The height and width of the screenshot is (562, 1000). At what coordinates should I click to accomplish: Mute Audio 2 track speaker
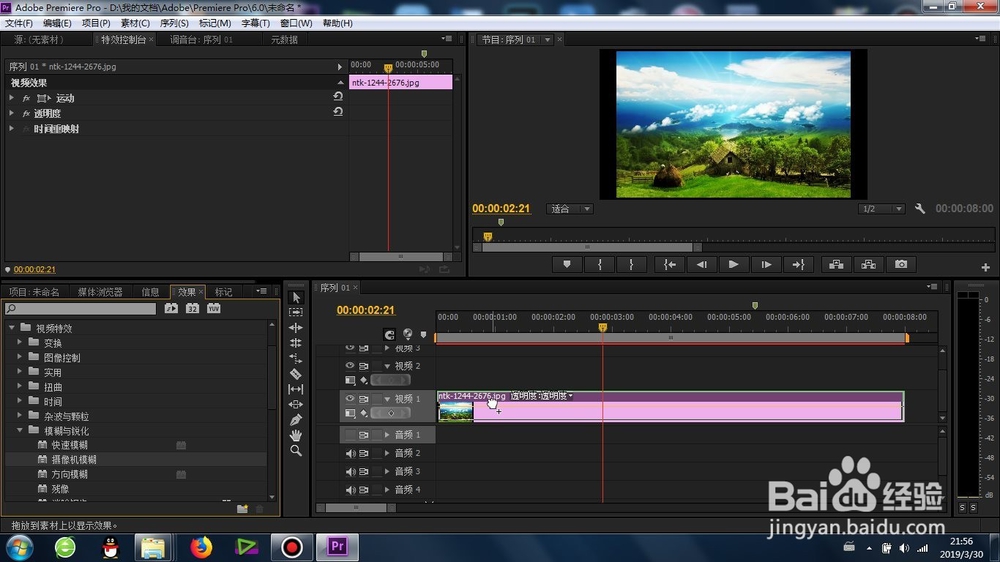pyautogui.click(x=350, y=454)
